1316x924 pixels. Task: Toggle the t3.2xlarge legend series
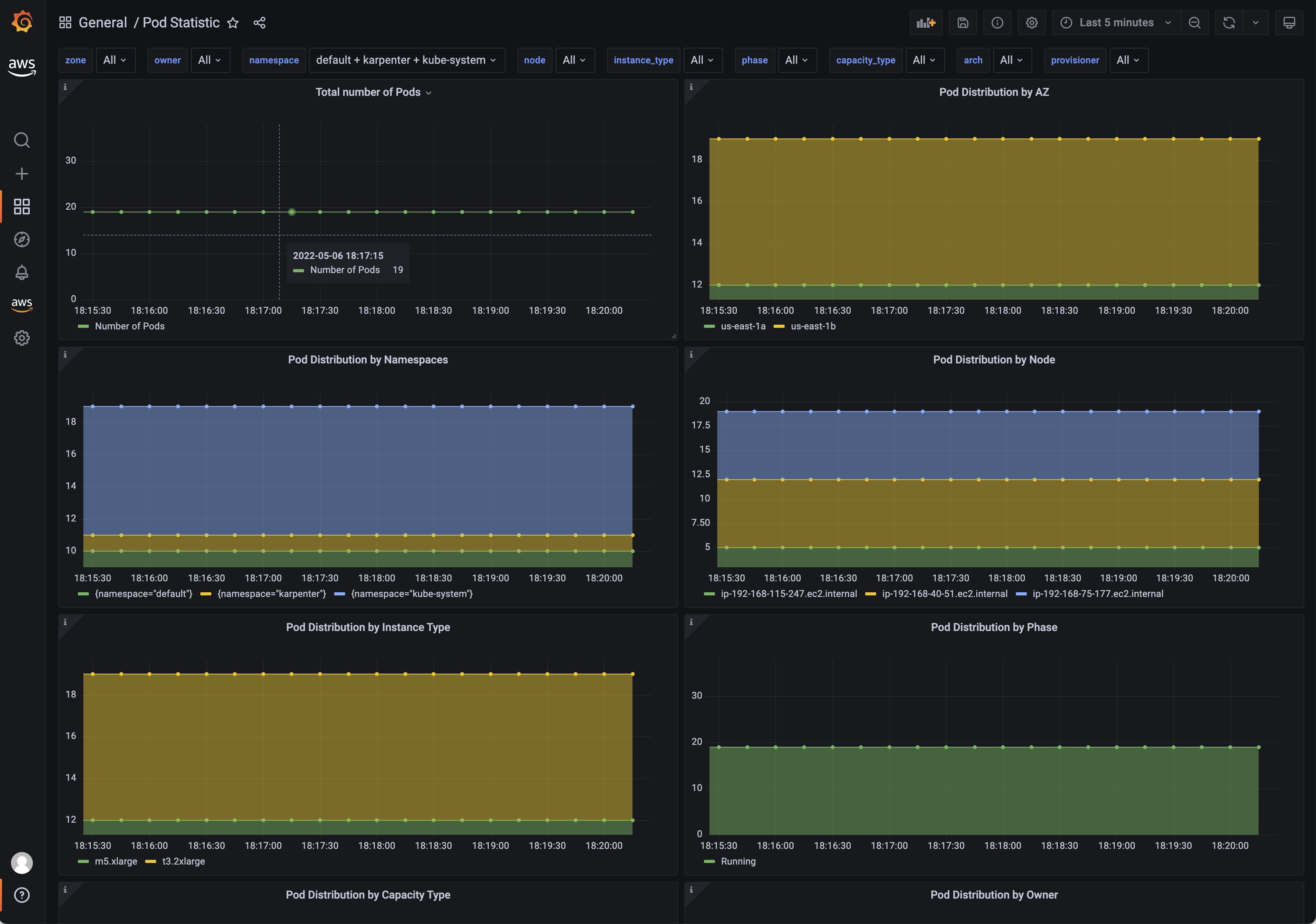[x=183, y=861]
